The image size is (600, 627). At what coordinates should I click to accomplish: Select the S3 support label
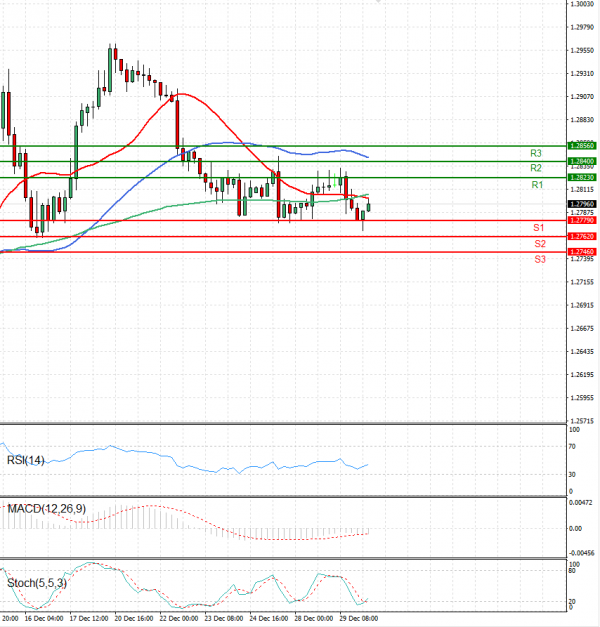coord(539,259)
